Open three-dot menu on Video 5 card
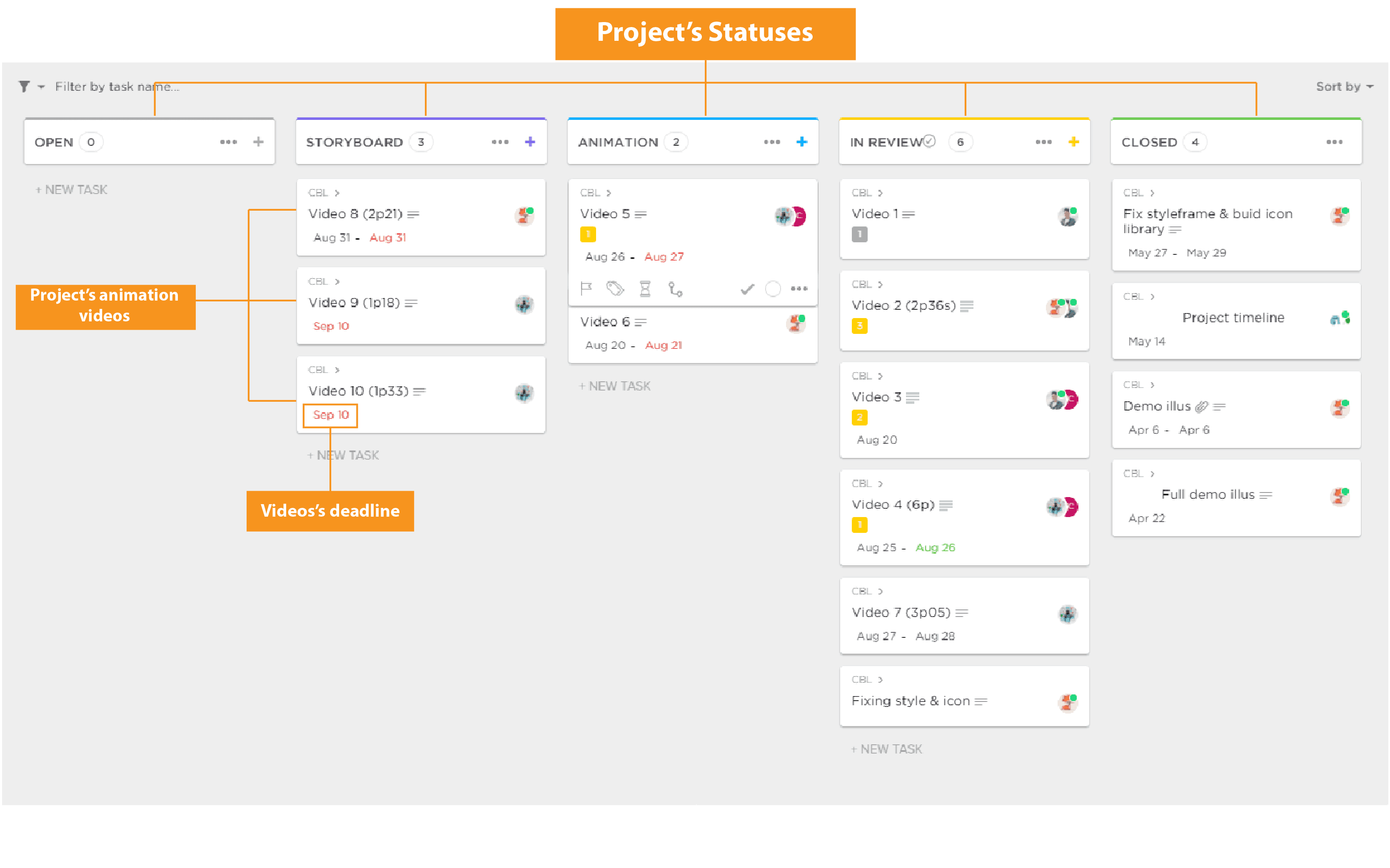 click(x=799, y=289)
